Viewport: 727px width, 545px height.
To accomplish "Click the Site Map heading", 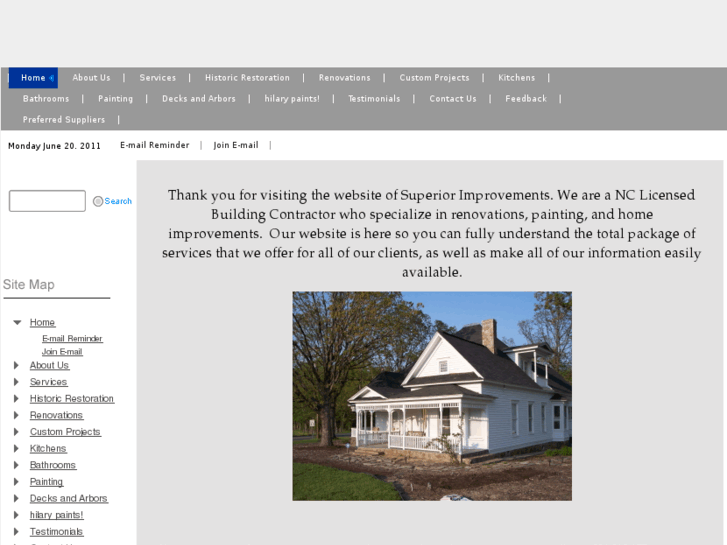I will 29,285.
